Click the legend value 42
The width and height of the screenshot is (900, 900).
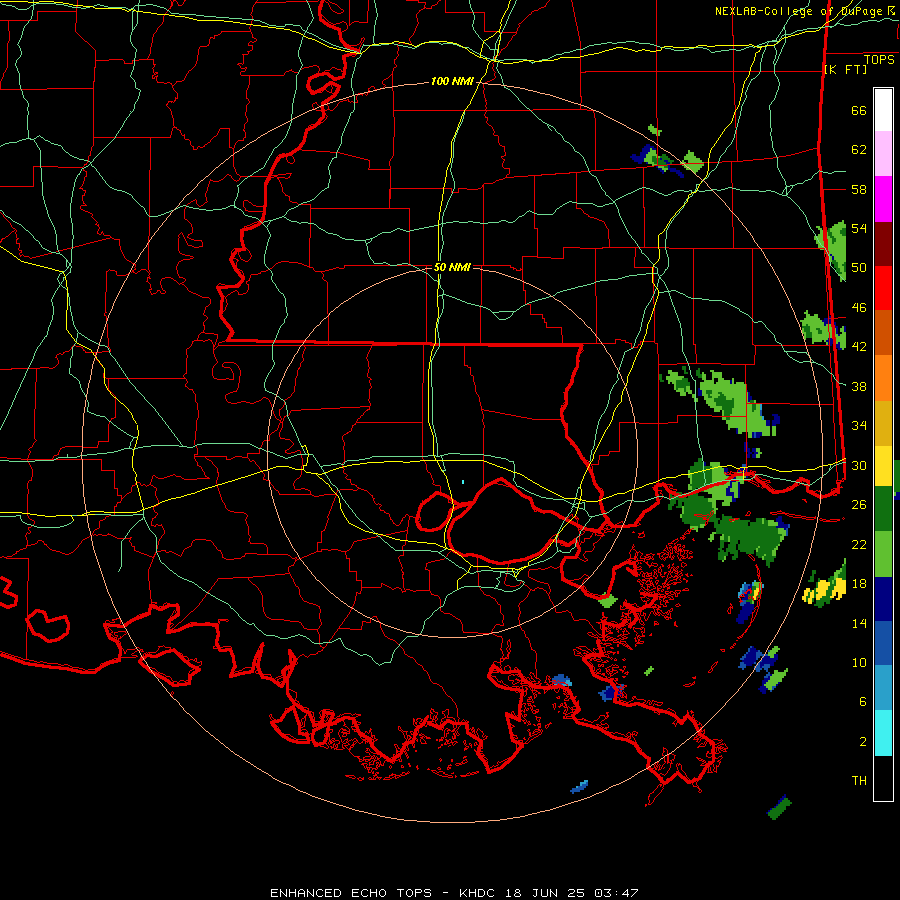(x=859, y=347)
